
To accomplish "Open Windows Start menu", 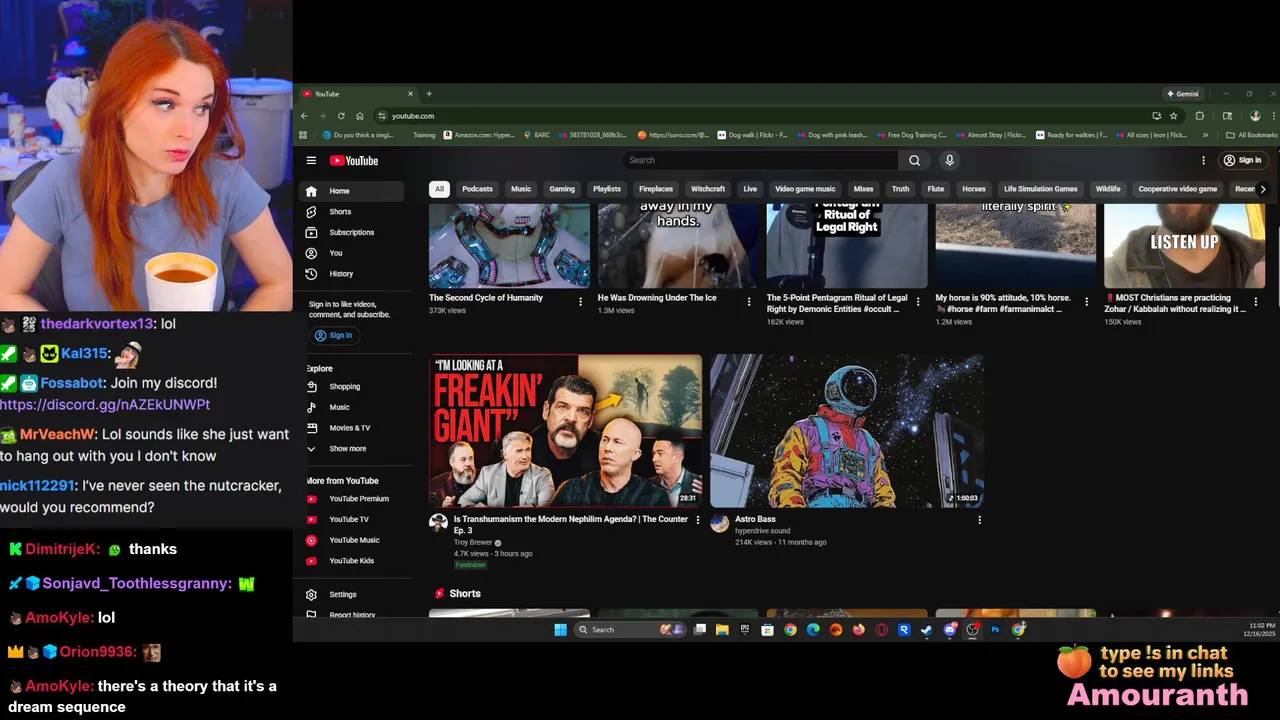I will (x=560, y=630).
